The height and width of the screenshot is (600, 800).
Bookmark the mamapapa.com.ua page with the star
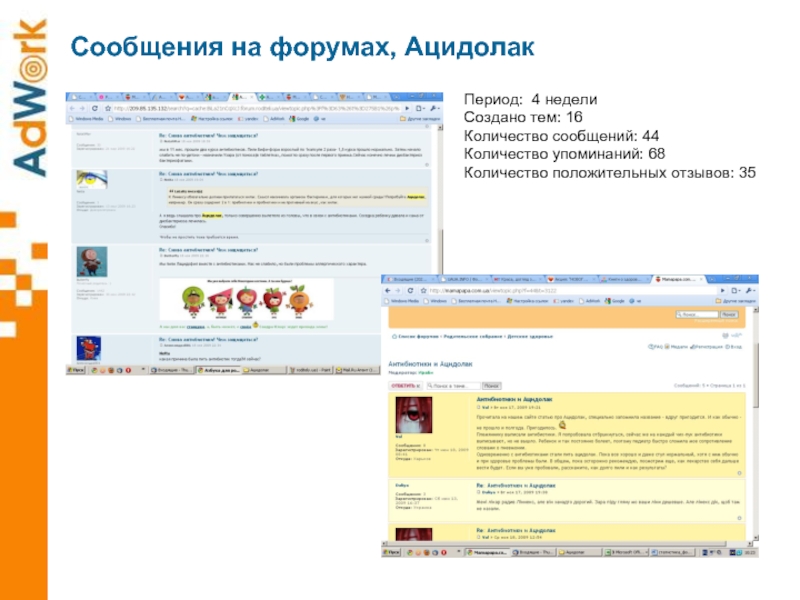(423, 290)
